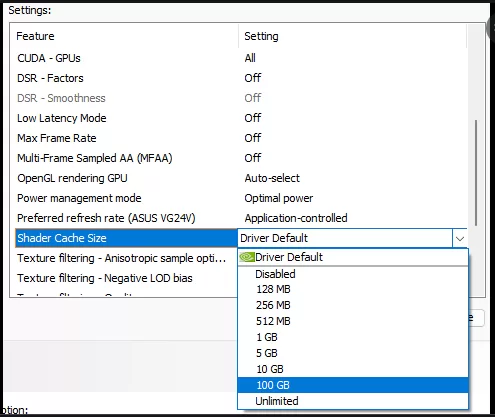Select Driver Default in the dropdown list
This screenshot has width=495, height=417.
point(353,257)
